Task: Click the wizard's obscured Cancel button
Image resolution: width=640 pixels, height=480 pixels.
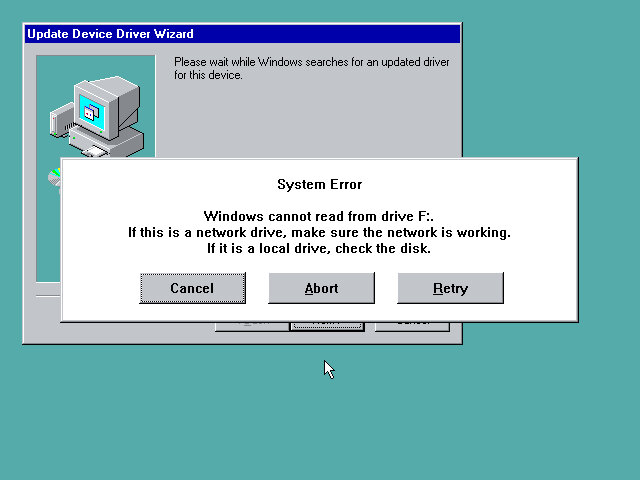Action: 412,326
